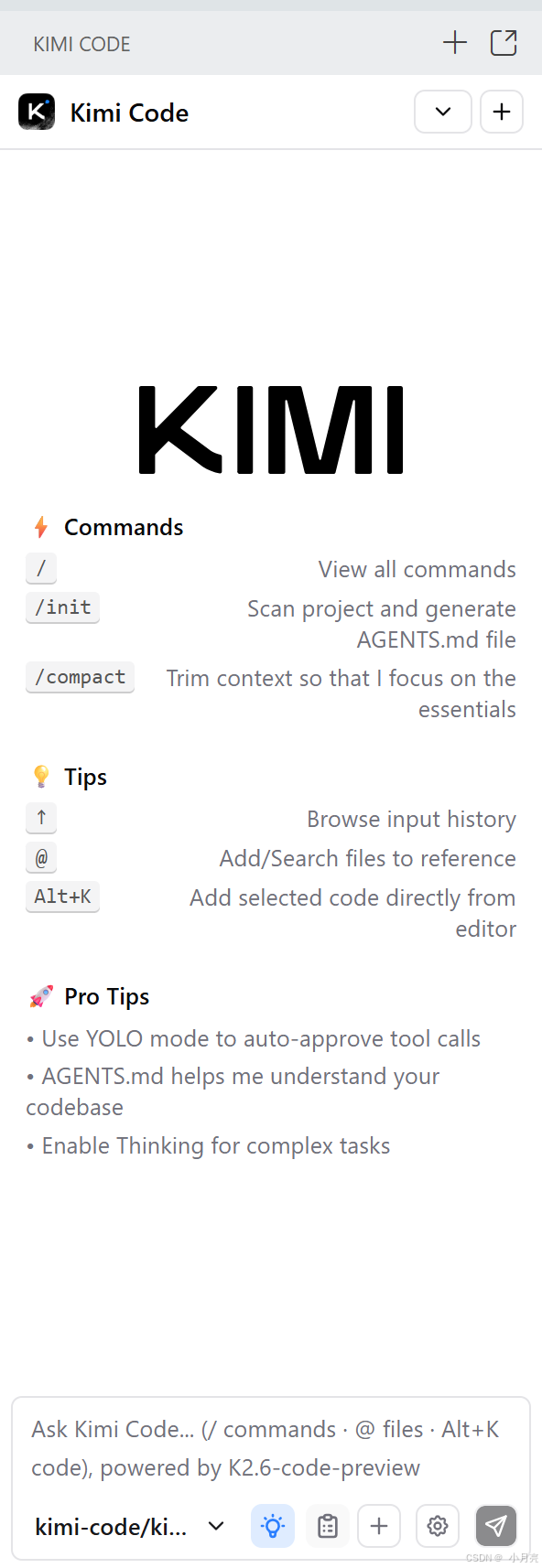The image size is (542, 1568).
Task: Send message with paper plane button
Action: pyautogui.click(x=496, y=1526)
